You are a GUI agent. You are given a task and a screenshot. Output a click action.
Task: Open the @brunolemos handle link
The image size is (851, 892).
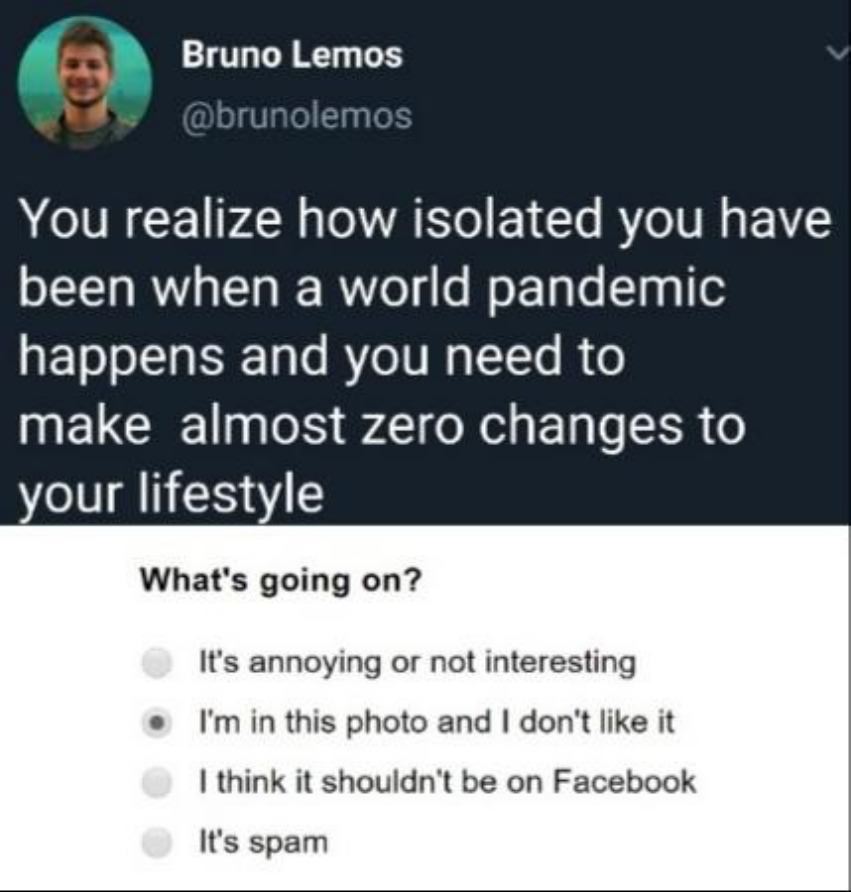tap(297, 115)
